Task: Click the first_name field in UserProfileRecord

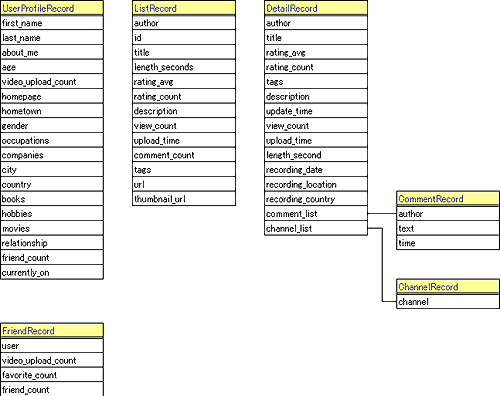Action: click(x=52, y=23)
